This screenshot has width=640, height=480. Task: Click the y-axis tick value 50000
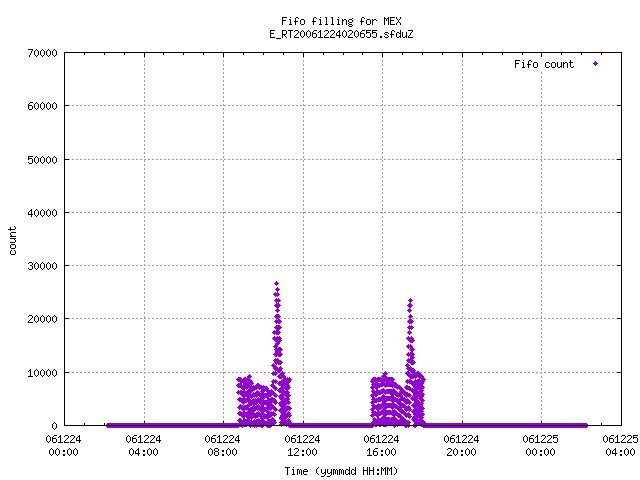pyautogui.click(x=42, y=160)
